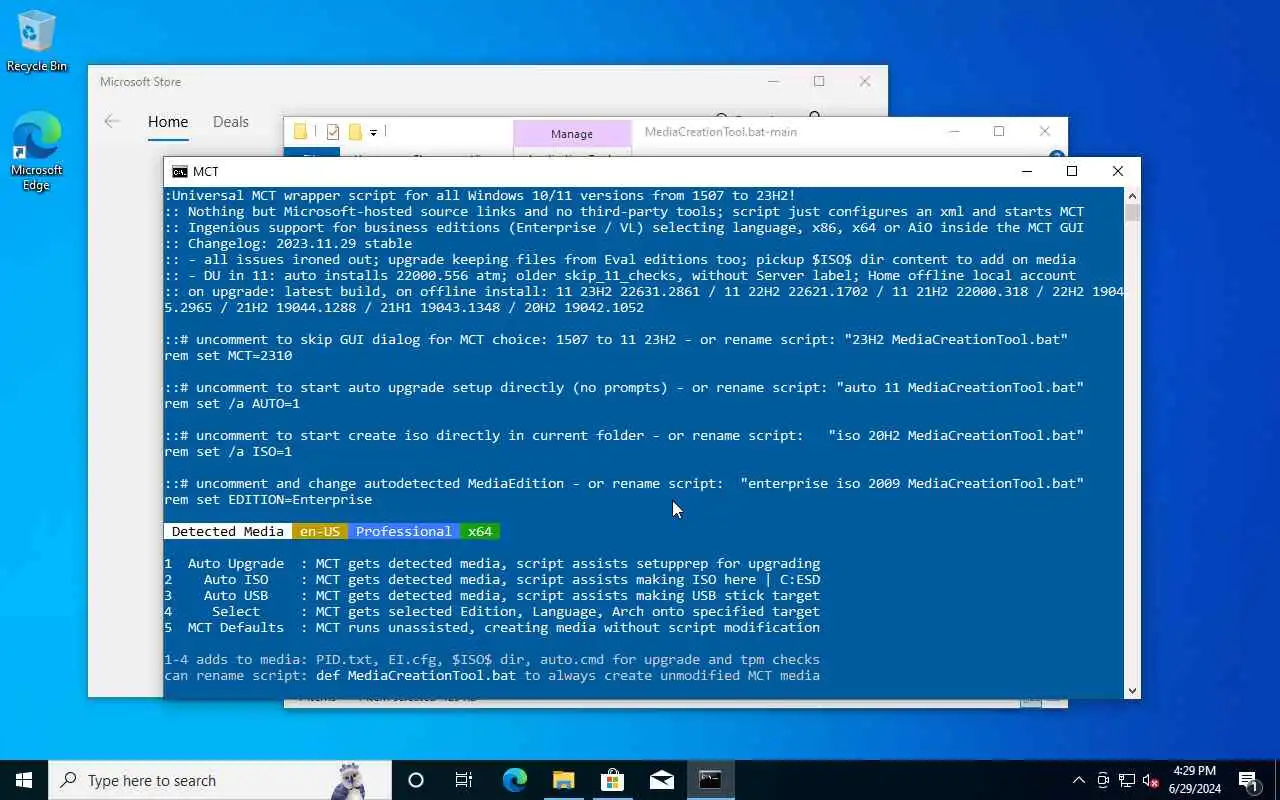
Task: Click the Meet Now camera tray icon
Action: tap(1103, 781)
